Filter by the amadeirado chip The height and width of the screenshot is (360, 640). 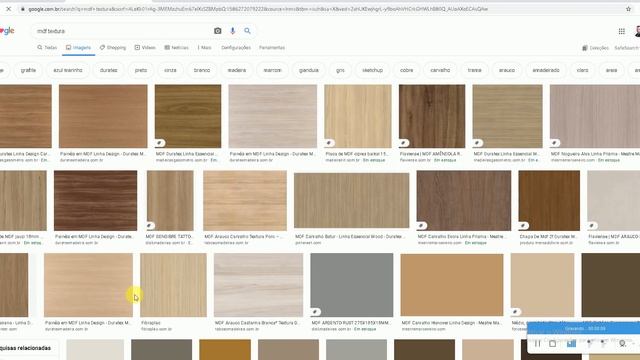click(x=546, y=70)
